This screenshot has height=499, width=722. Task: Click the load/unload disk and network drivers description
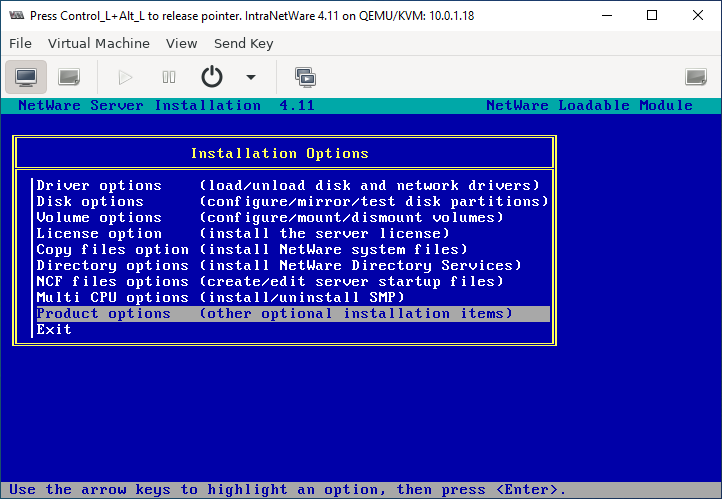pyautogui.click(x=369, y=186)
